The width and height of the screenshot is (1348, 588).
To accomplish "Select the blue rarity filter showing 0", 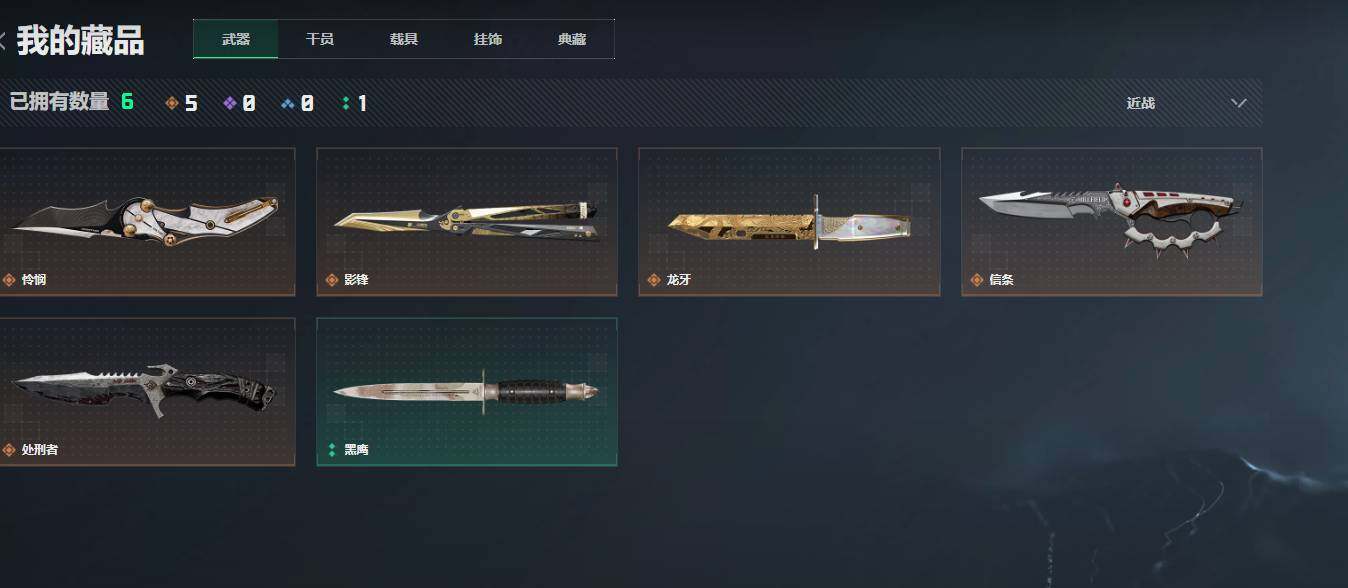I will 297,103.
